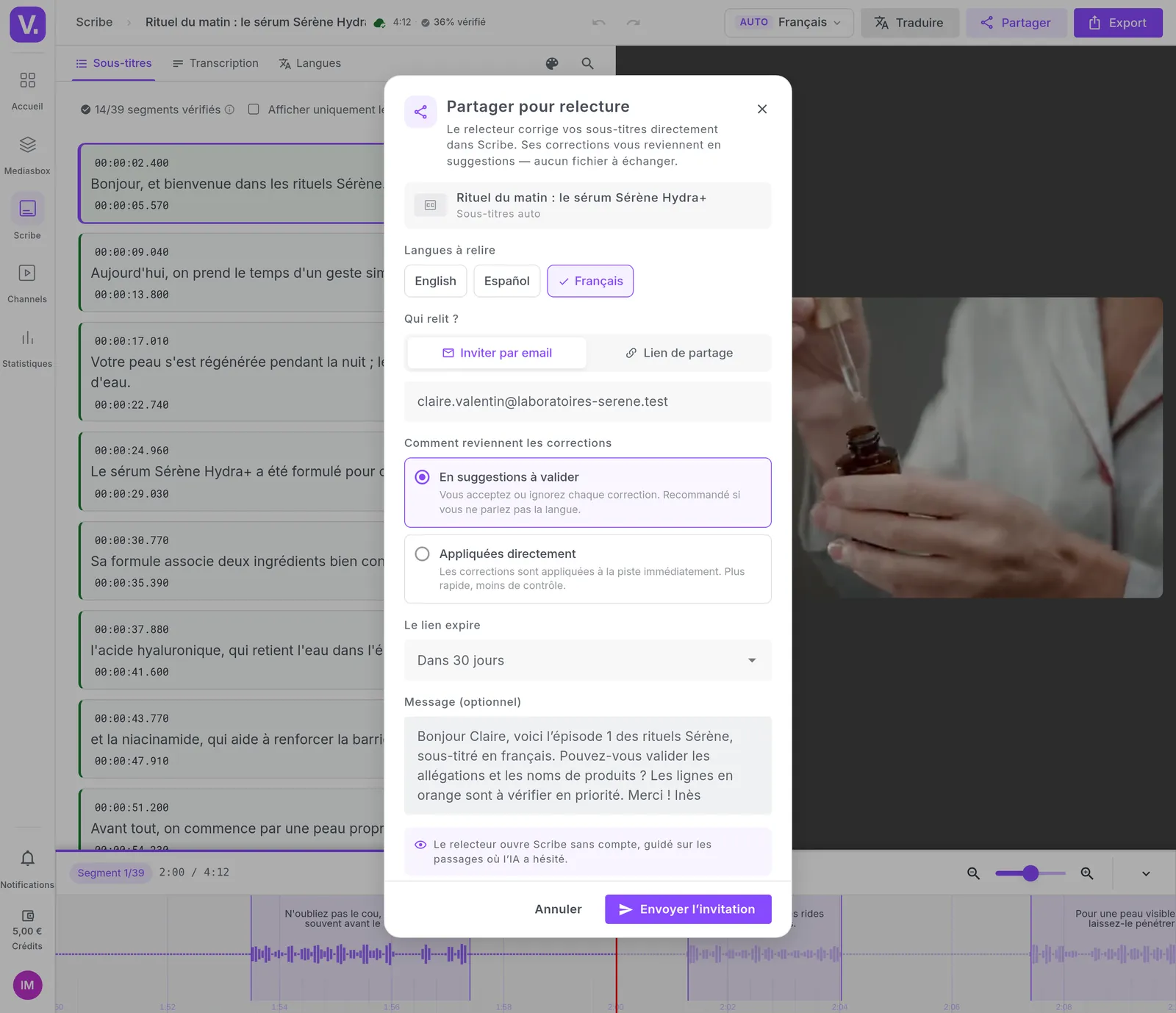Click the Traduire button
The height and width of the screenshot is (1013, 1176).
pyautogui.click(x=909, y=23)
